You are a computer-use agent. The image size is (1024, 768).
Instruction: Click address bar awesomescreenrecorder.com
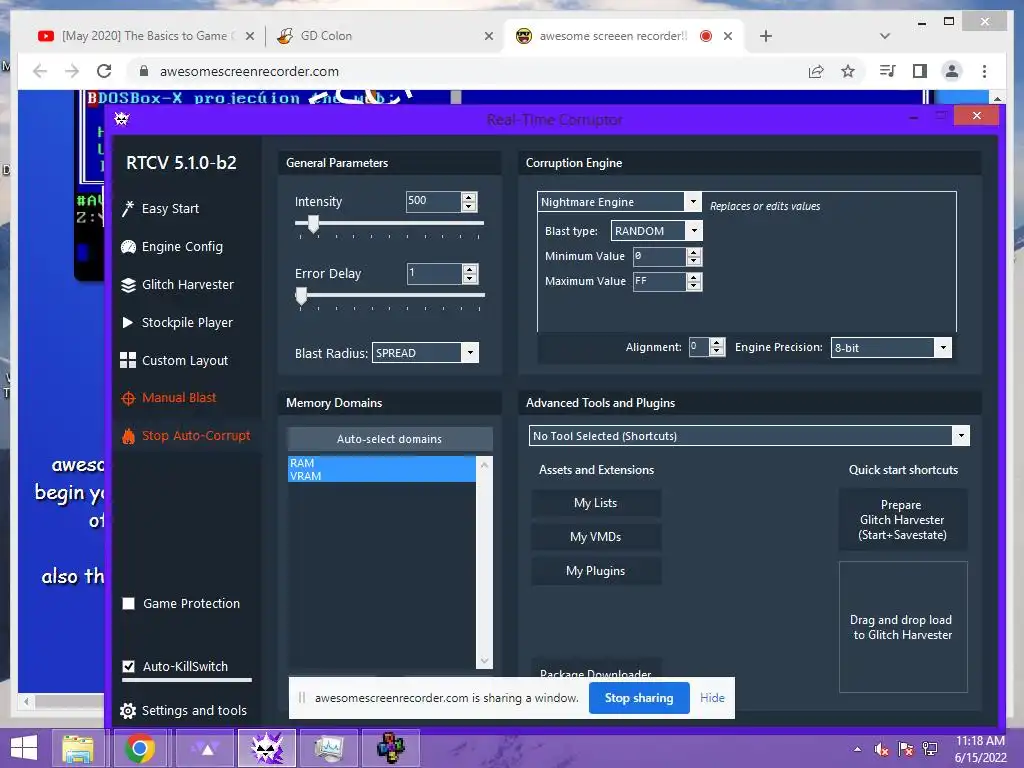249,71
